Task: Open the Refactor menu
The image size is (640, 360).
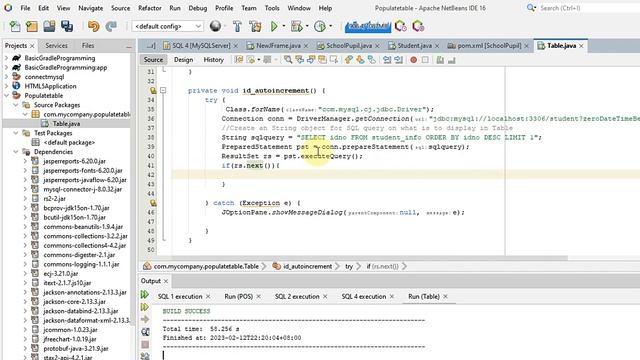Action: click(150, 8)
